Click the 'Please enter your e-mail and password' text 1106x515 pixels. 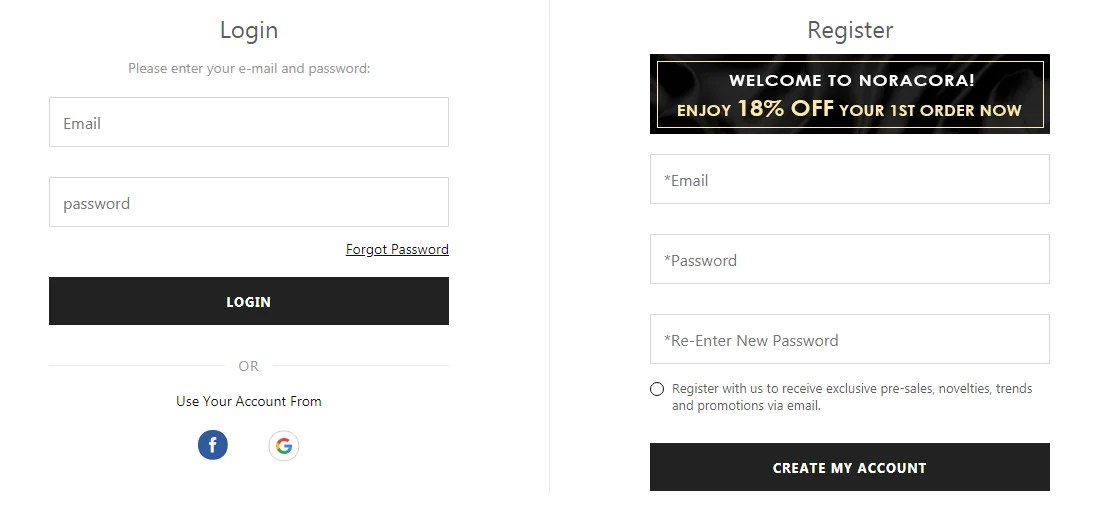[249, 69]
